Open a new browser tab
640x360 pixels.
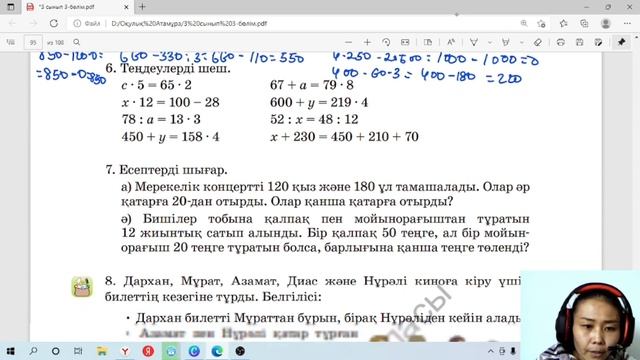click(142, 7)
